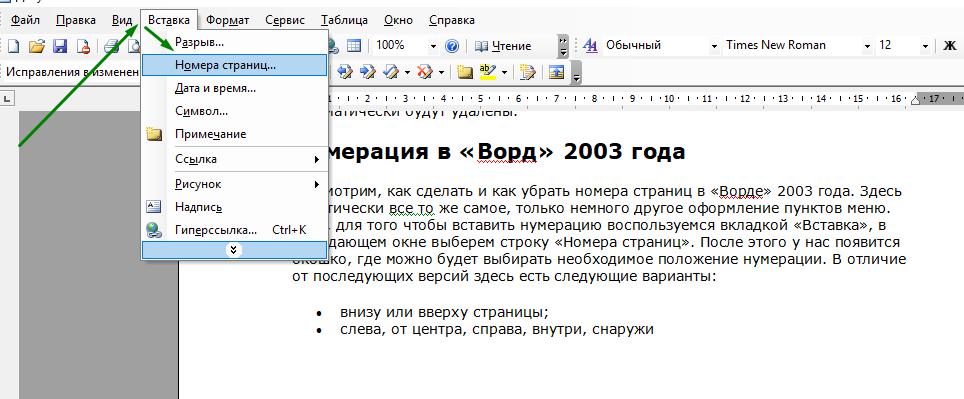Viewport: 964px width, 399px height.
Task: Click the Вставка menu header
Action: [168, 20]
